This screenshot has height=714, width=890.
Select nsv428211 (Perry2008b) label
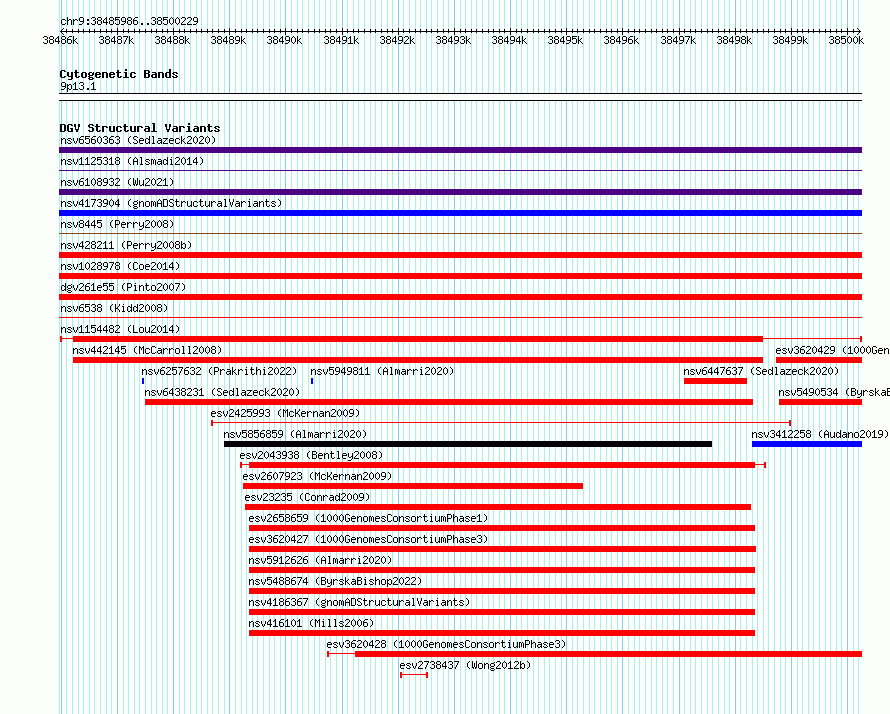click(126, 245)
